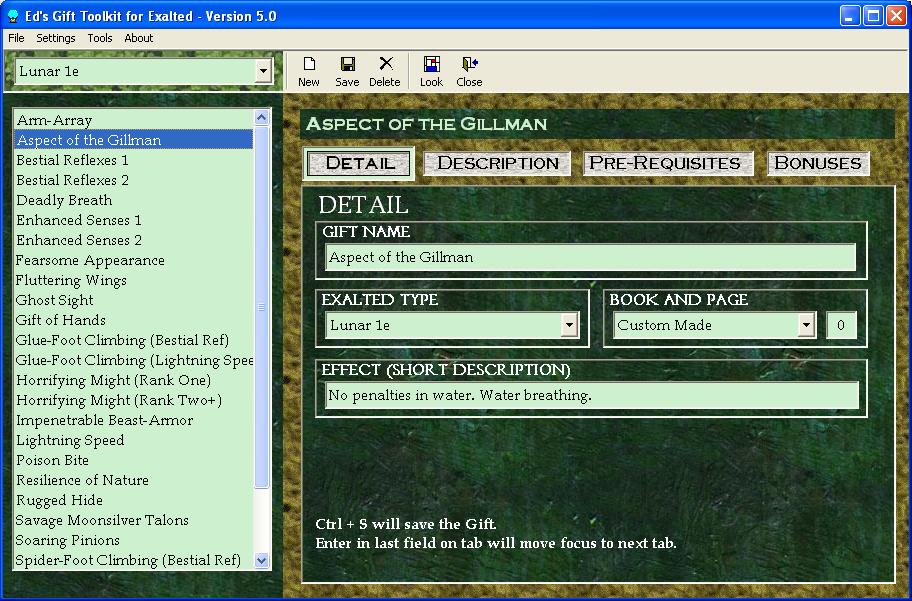Click the Save toolbar icon
The height and width of the screenshot is (601, 912).
click(347, 65)
